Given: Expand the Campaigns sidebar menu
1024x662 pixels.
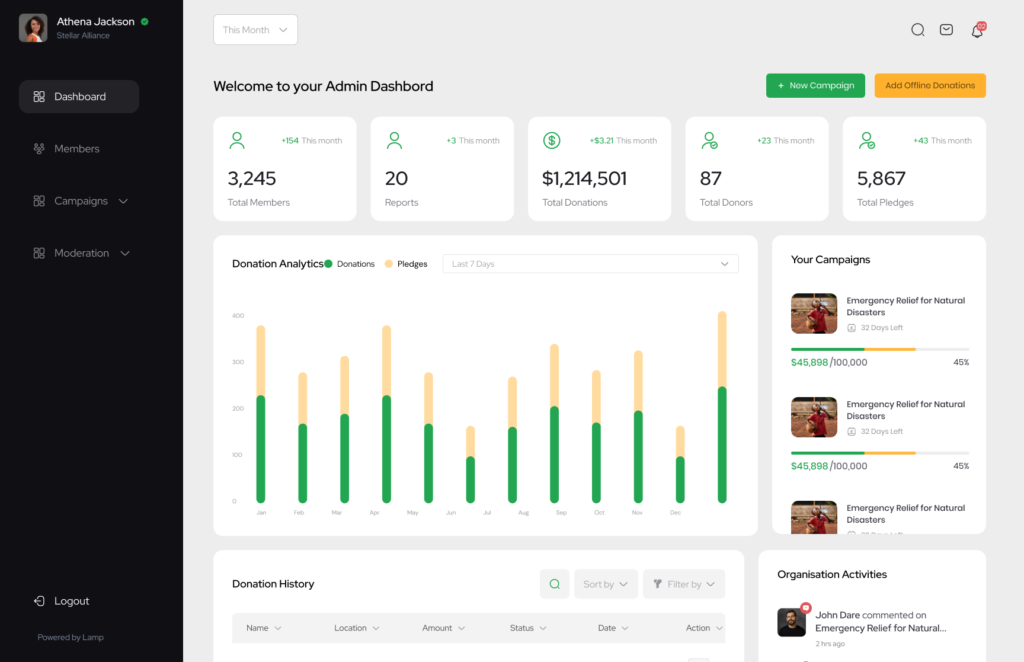Looking at the screenshot, I should [x=81, y=201].
